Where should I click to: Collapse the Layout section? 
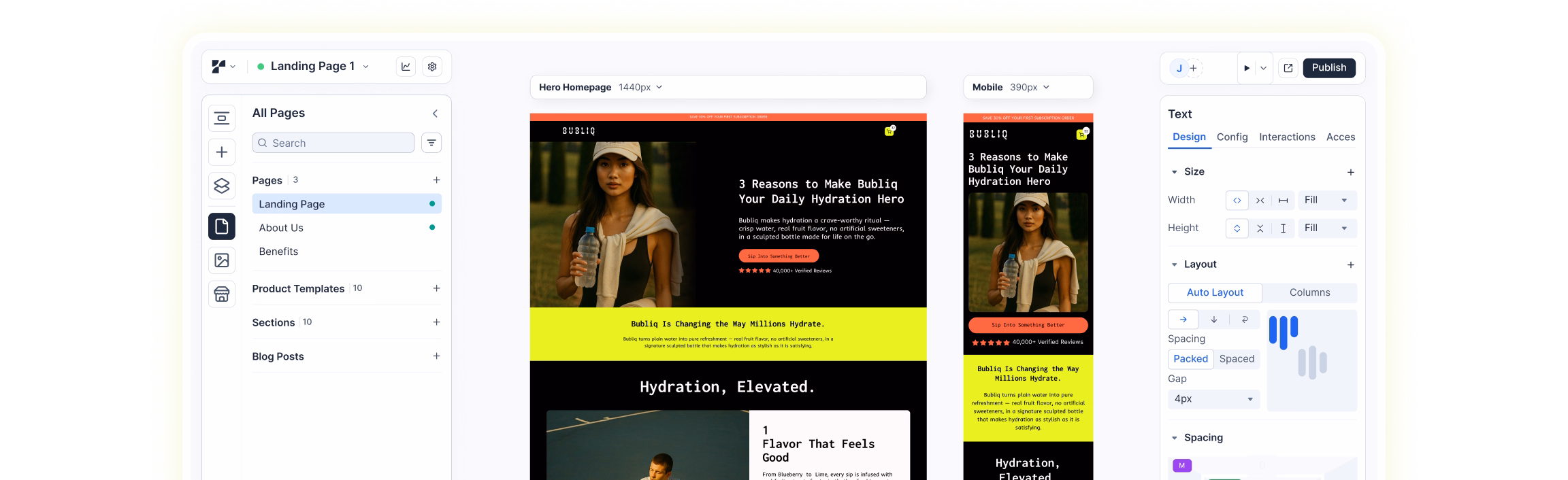pos(1174,264)
